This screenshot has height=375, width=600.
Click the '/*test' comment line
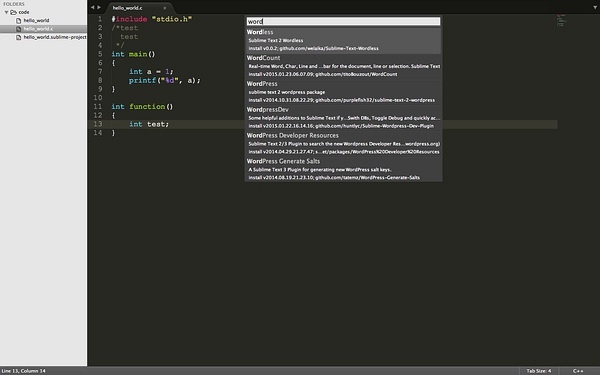click(x=125, y=28)
